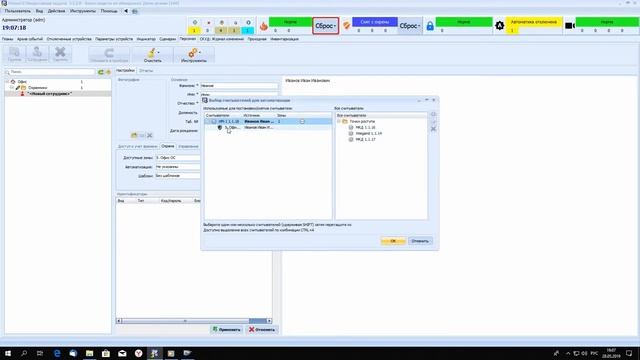This screenshot has height=360, width=640.
Task: Click the Фамилия input field
Action: [x=239, y=86]
